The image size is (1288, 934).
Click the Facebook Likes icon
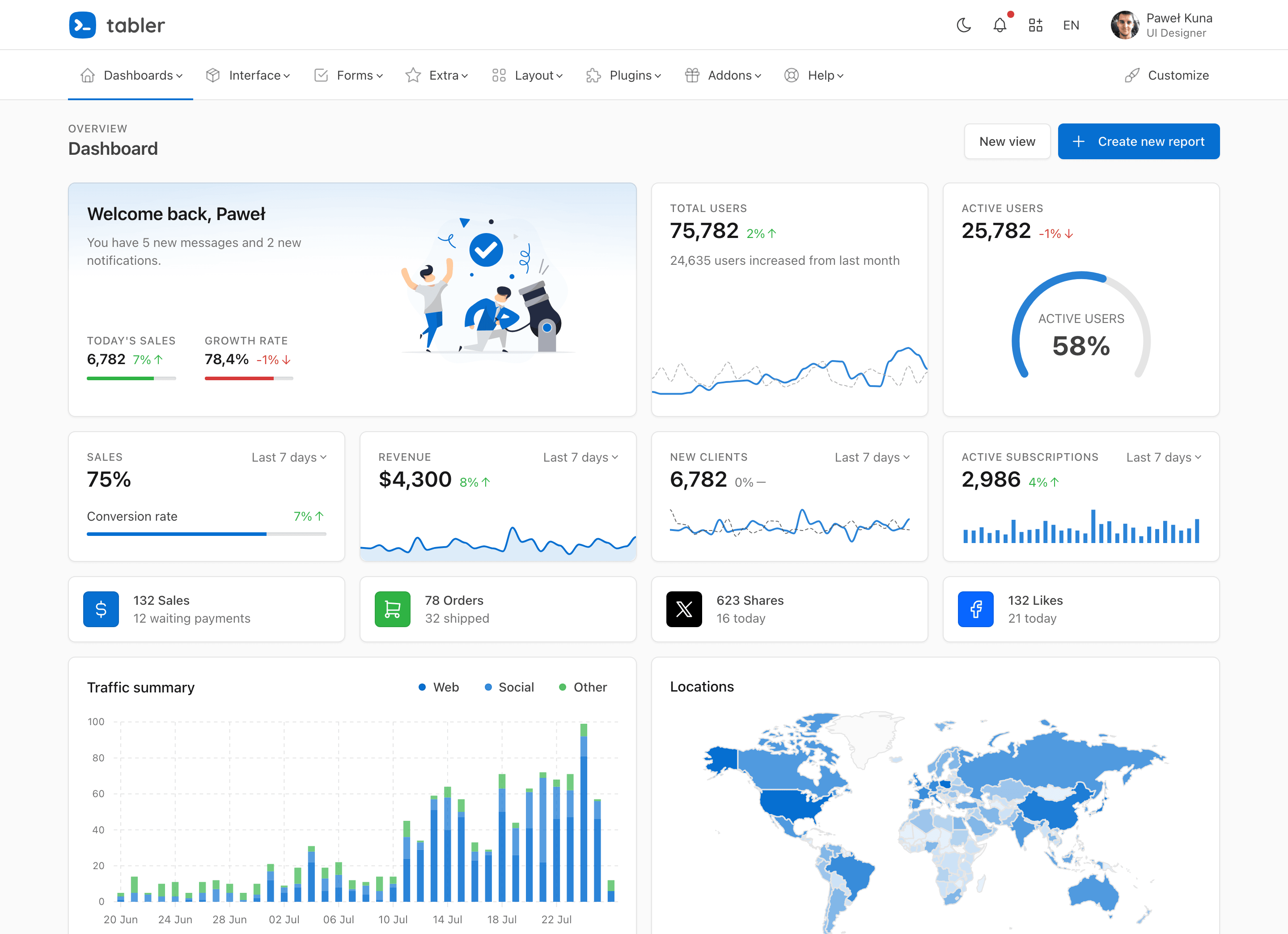(976, 609)
